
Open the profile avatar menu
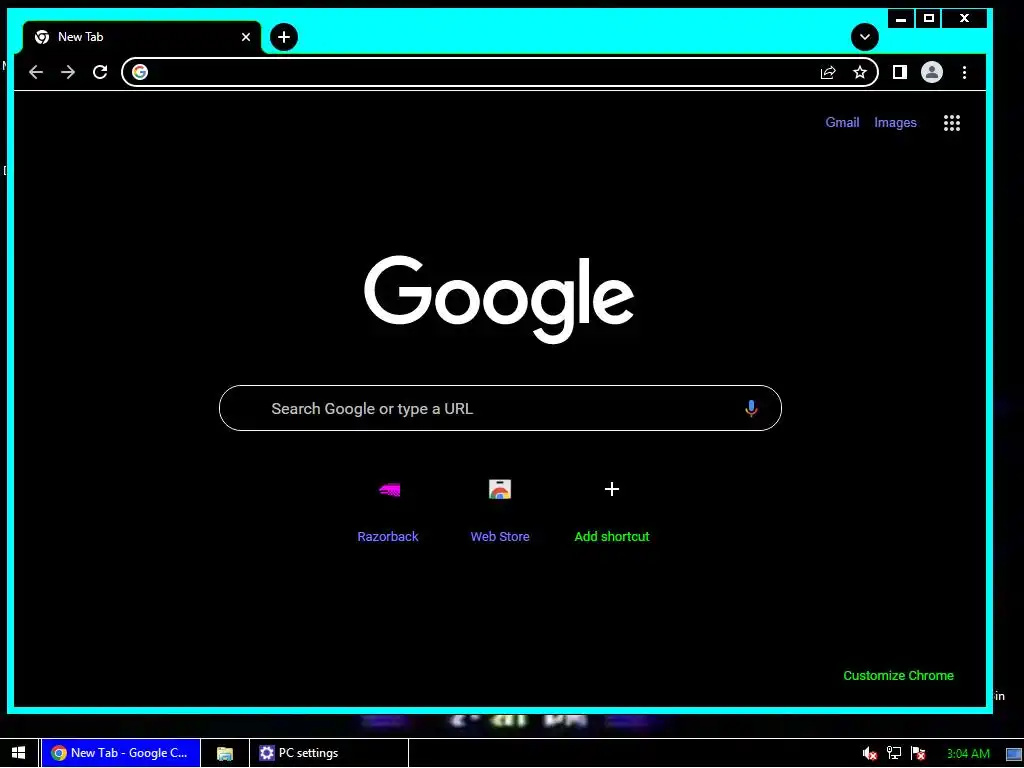click(x=932, y=72)
